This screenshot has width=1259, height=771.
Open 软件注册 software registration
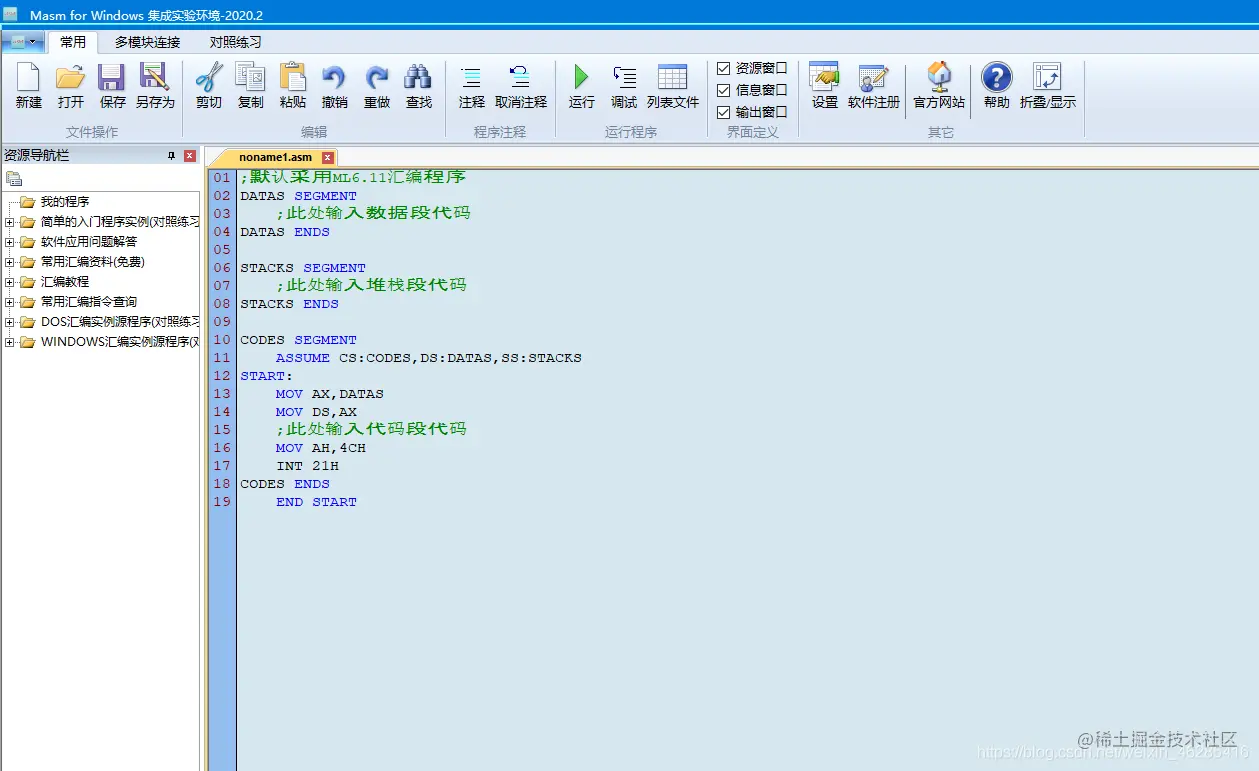[x=874, y=86]
